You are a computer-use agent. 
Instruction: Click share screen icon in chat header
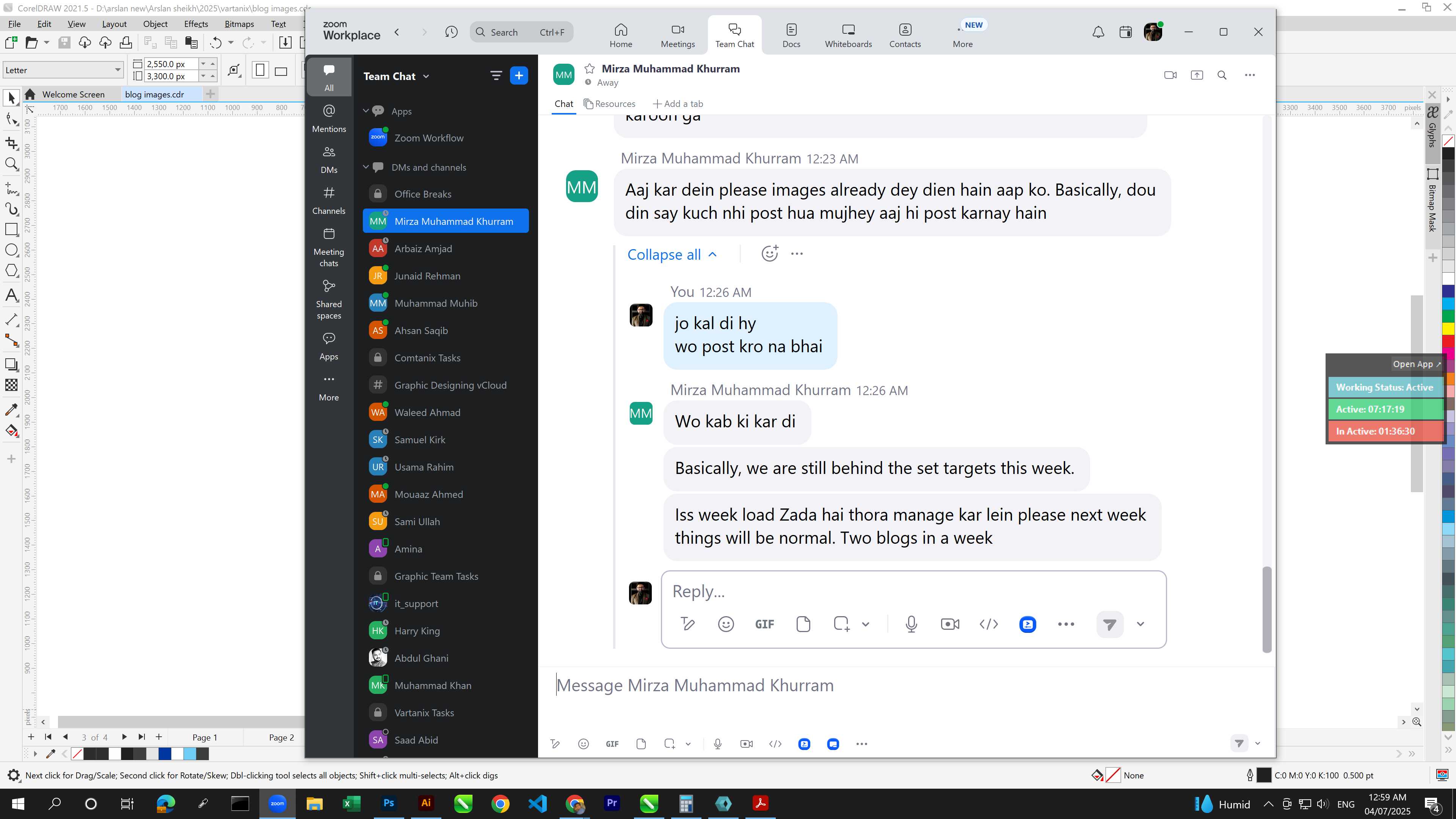(1197, 75)
